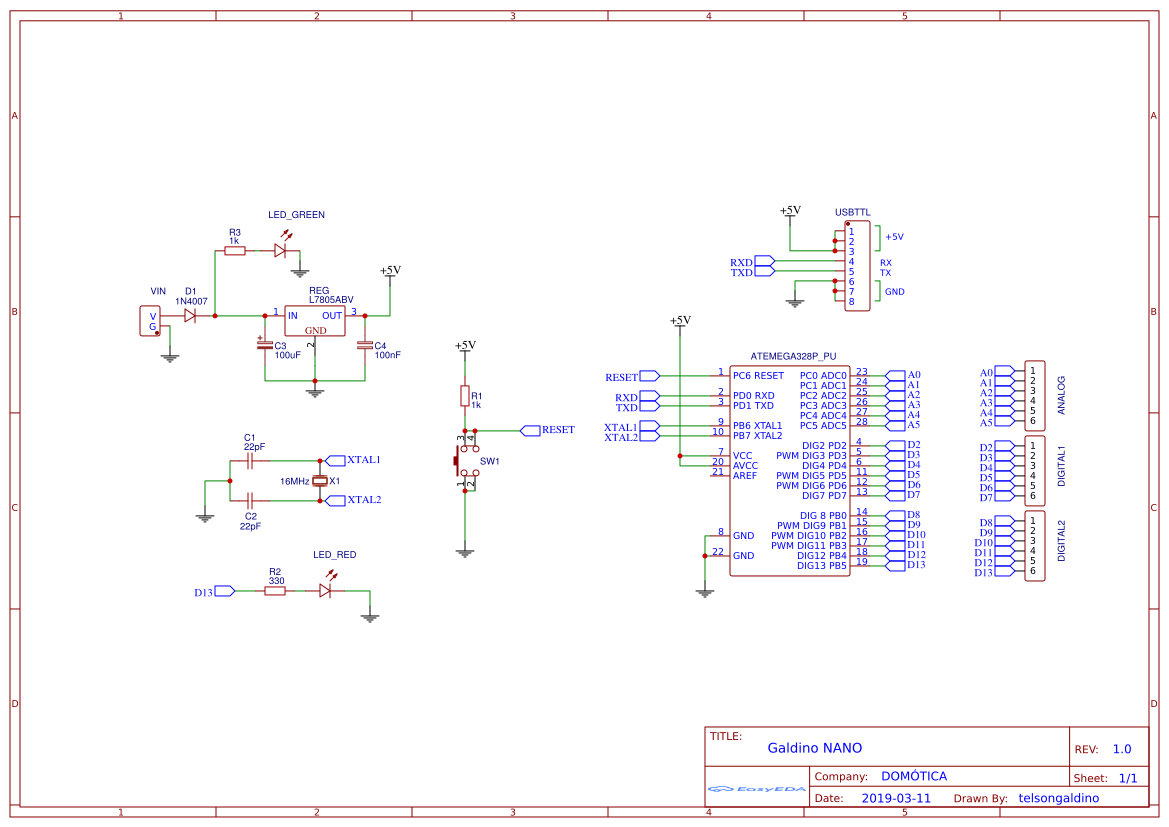Viewport: 1169px width, 827px height.
Task: Select the C3 100uF polarized capacitor
Action: (265, 346)
